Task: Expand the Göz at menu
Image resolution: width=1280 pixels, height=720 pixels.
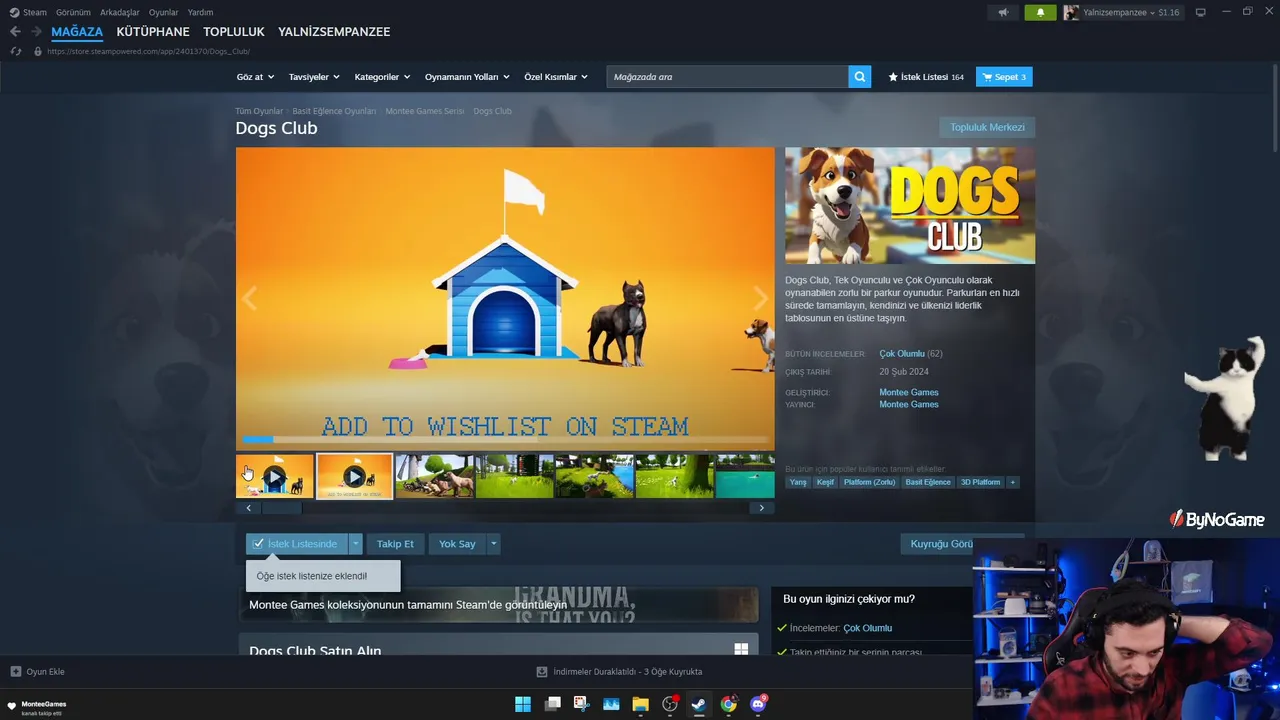Action: (254, 77)
